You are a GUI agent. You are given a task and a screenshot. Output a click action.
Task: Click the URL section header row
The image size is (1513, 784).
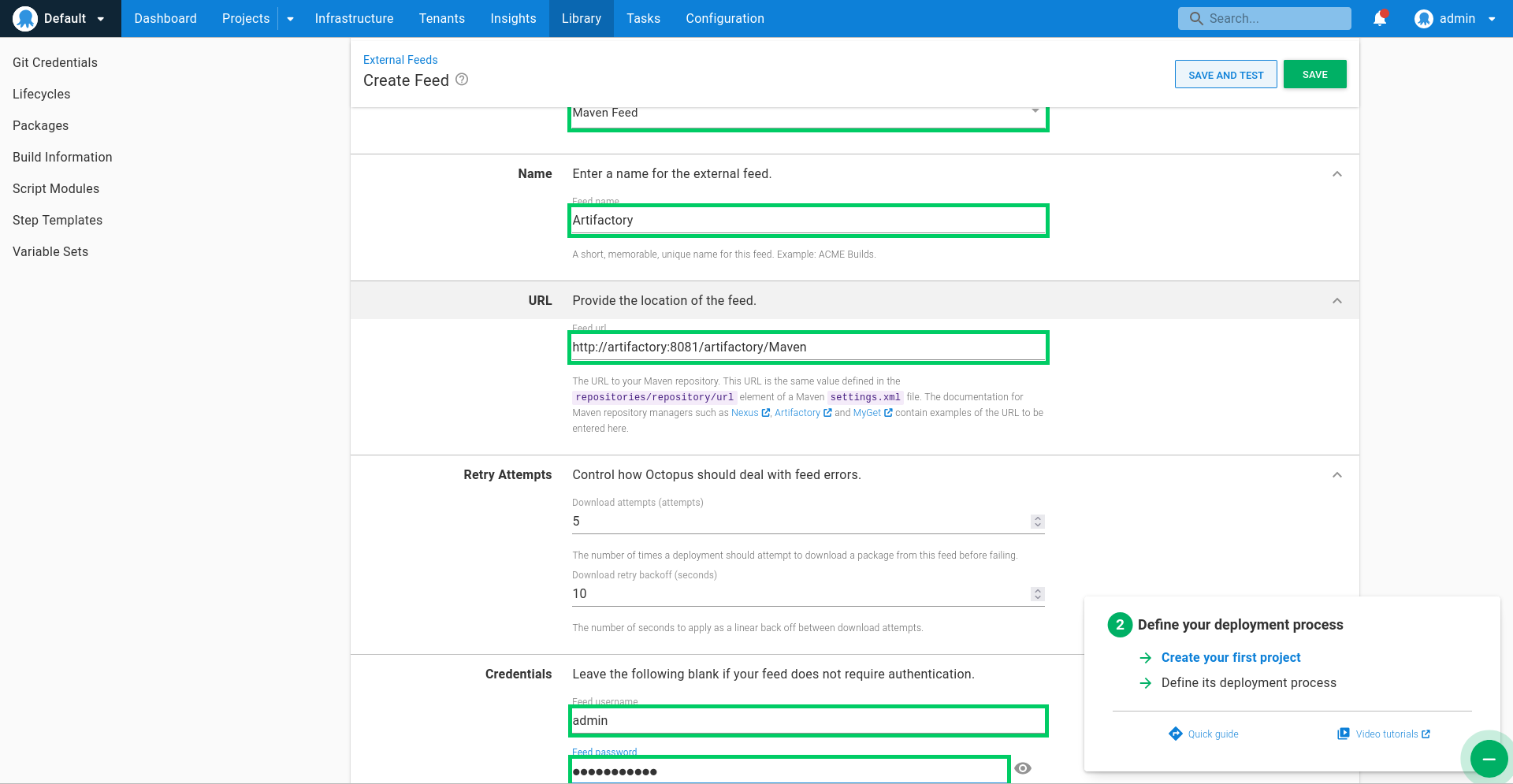pyautogui.click(x=855, y=301)
